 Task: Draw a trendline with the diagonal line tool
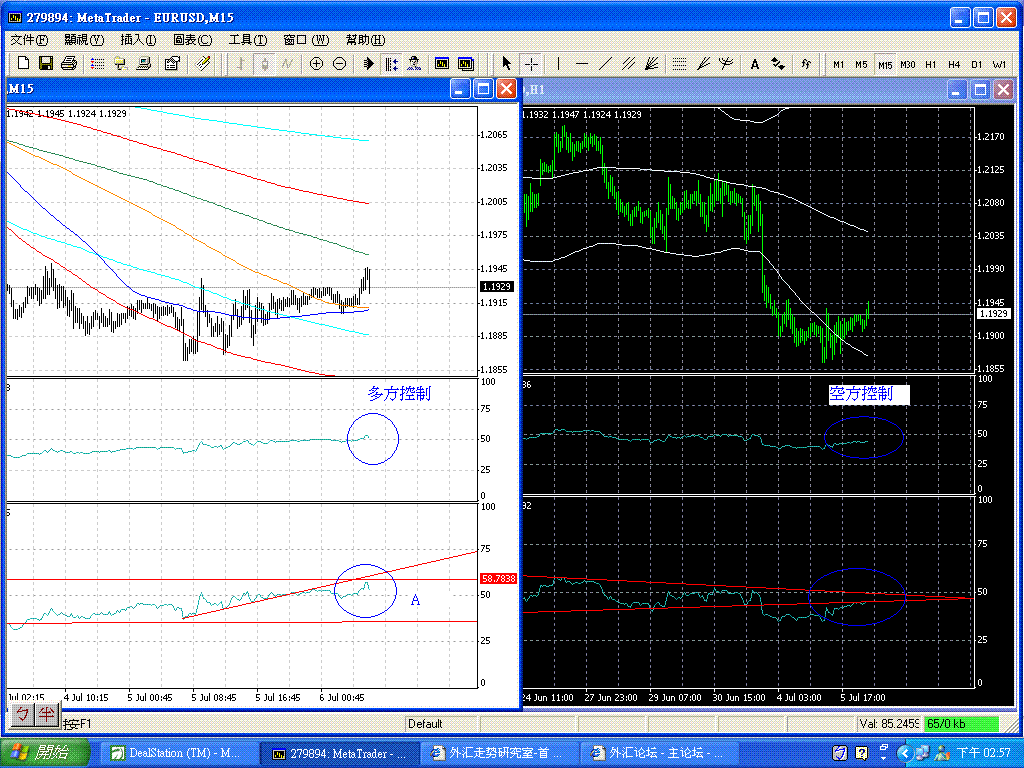[x=605, y=64]
